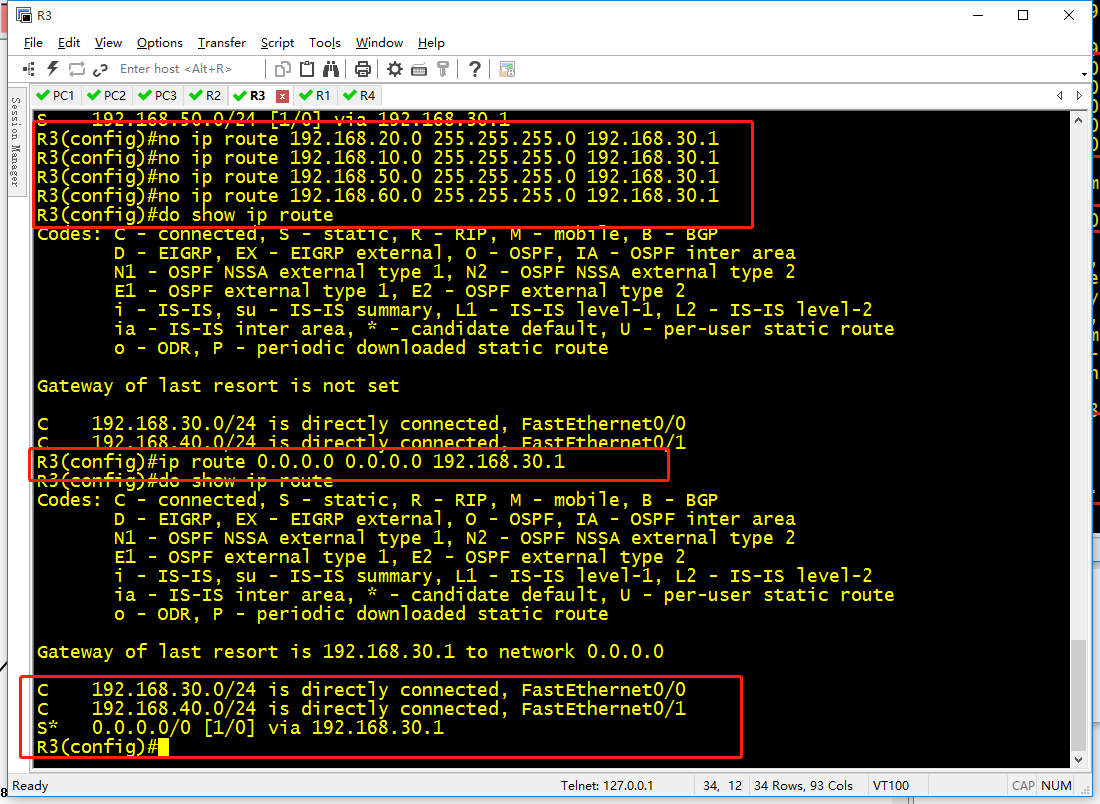This screenshot has width=1100, height=804.
Task: Switch to the PC1 session tab
Action: click(55, 95)
